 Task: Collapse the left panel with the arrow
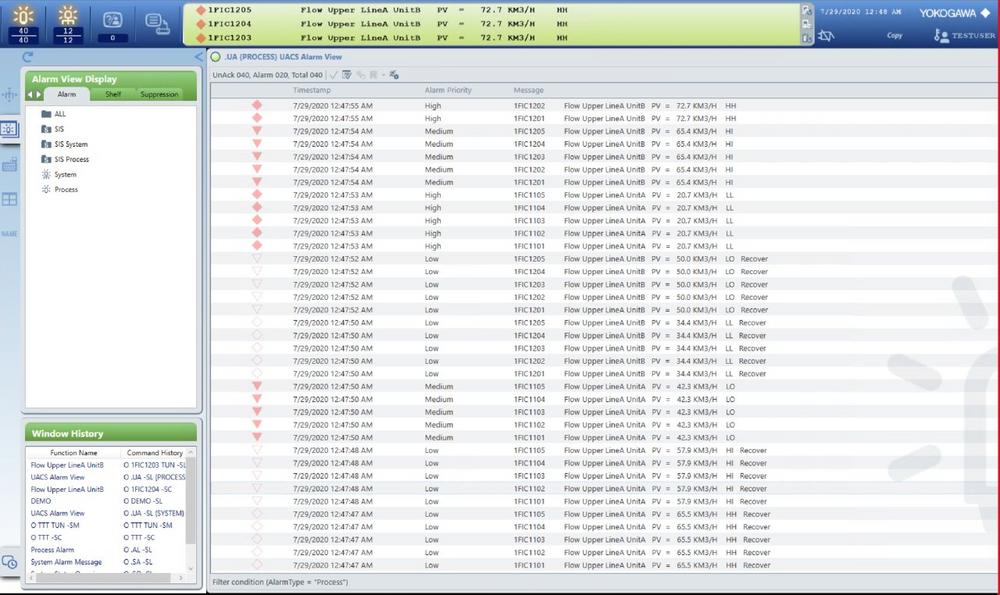coord(198,57)
